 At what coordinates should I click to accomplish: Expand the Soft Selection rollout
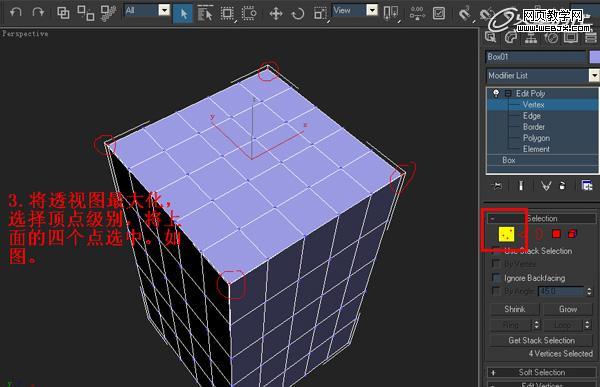tap(541, 372)
